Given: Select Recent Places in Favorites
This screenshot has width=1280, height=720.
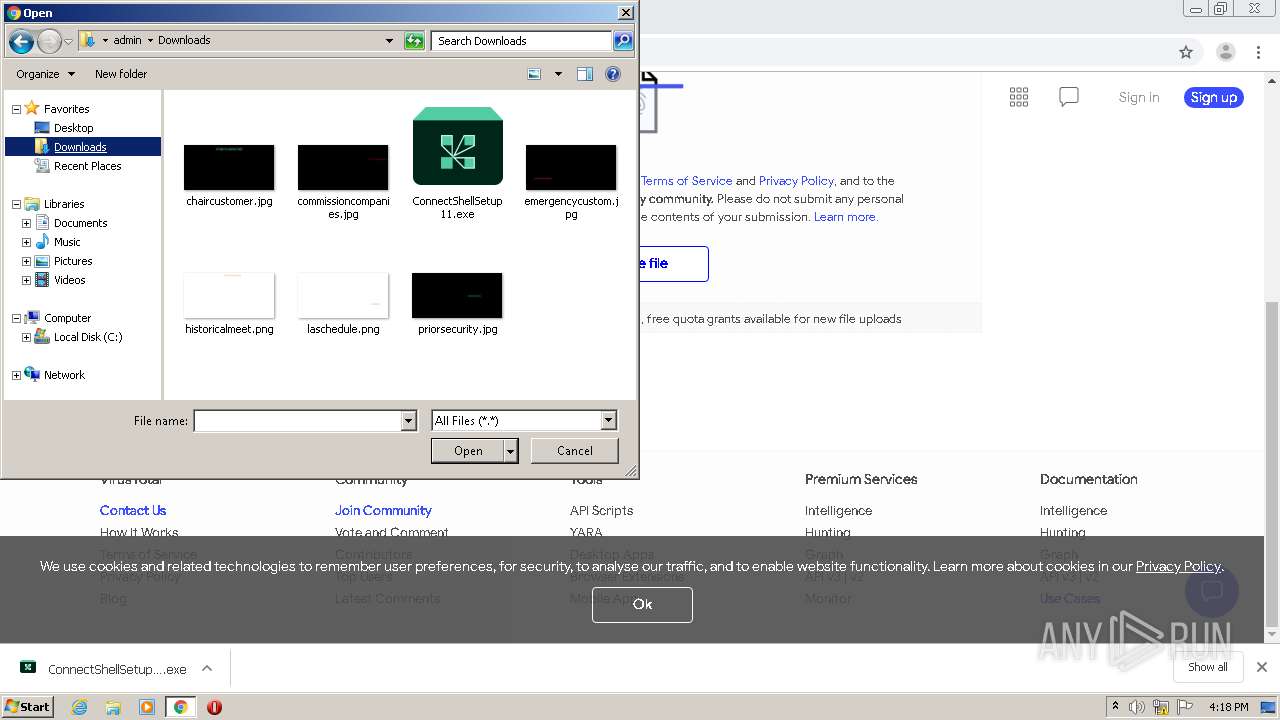Looking at the screenshot, I should pos(87,166).
